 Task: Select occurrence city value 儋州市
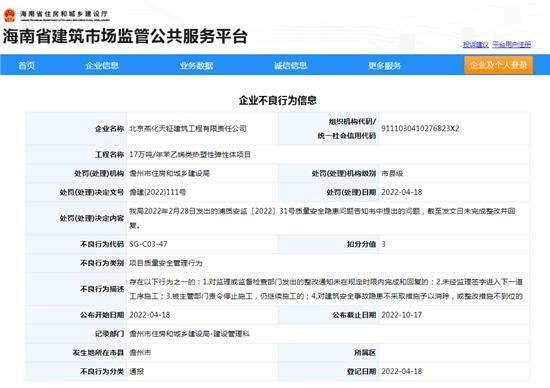pos(140,353)
